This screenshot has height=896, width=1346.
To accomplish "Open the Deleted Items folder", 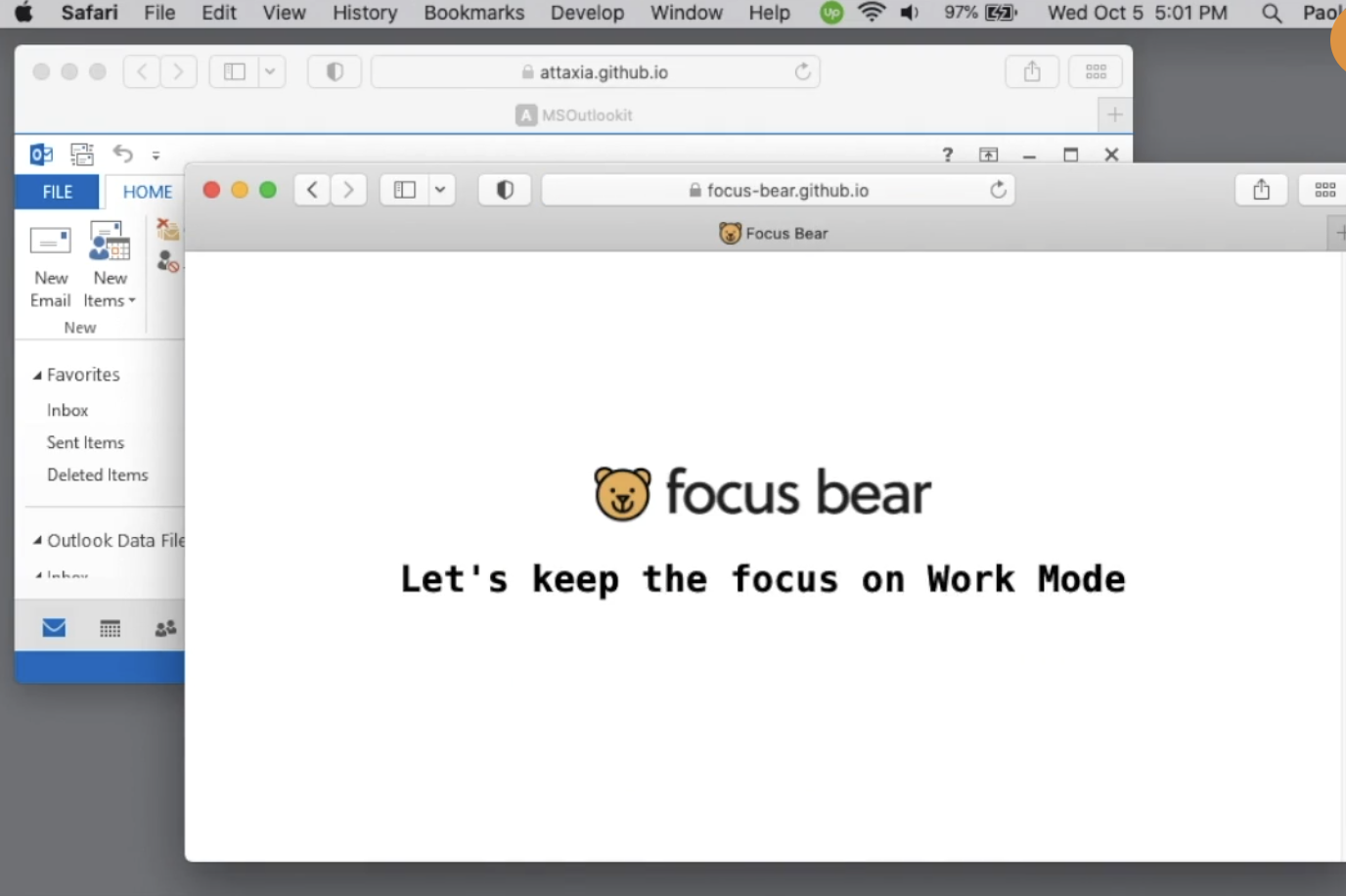I will click(x=97, y=474).
